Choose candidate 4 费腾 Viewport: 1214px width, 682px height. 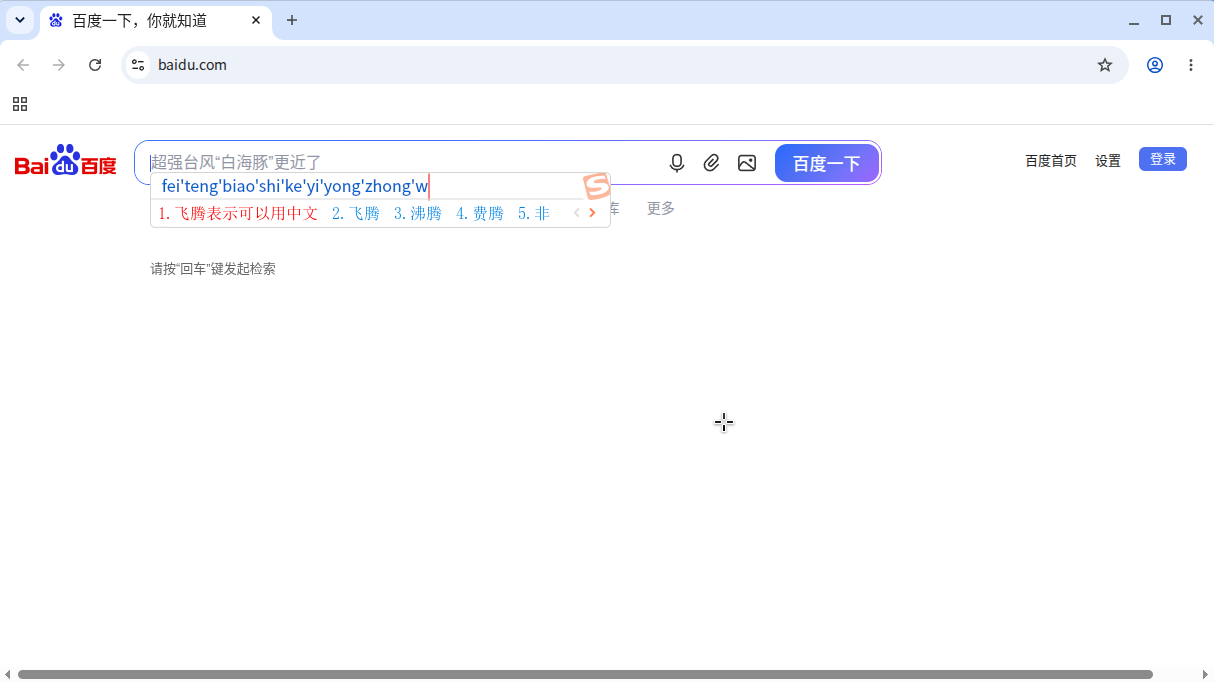[480, 213]
